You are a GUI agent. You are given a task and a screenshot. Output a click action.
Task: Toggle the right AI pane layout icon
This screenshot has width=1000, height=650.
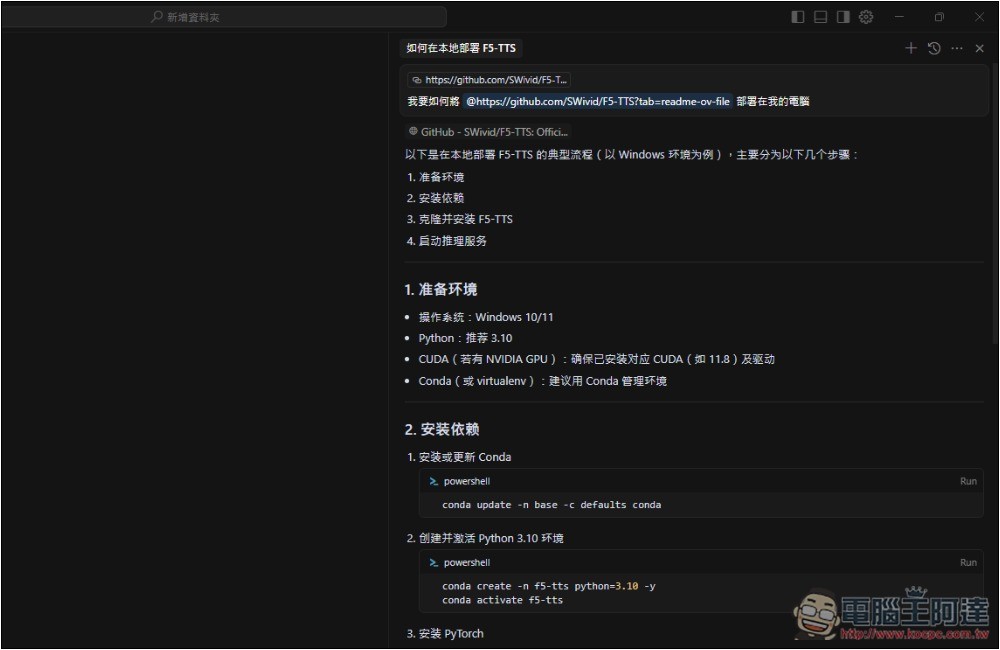(843, 17)
